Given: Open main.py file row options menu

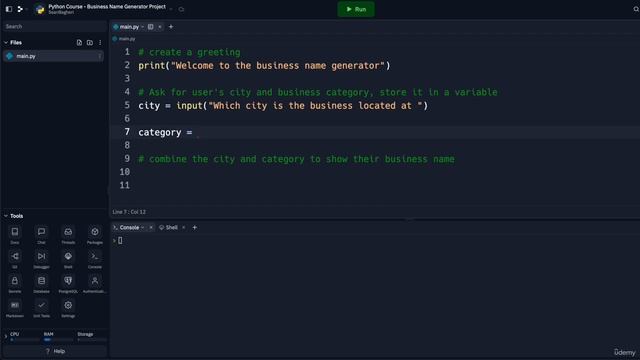Looking at the screenshot, I should click(99, 56).
